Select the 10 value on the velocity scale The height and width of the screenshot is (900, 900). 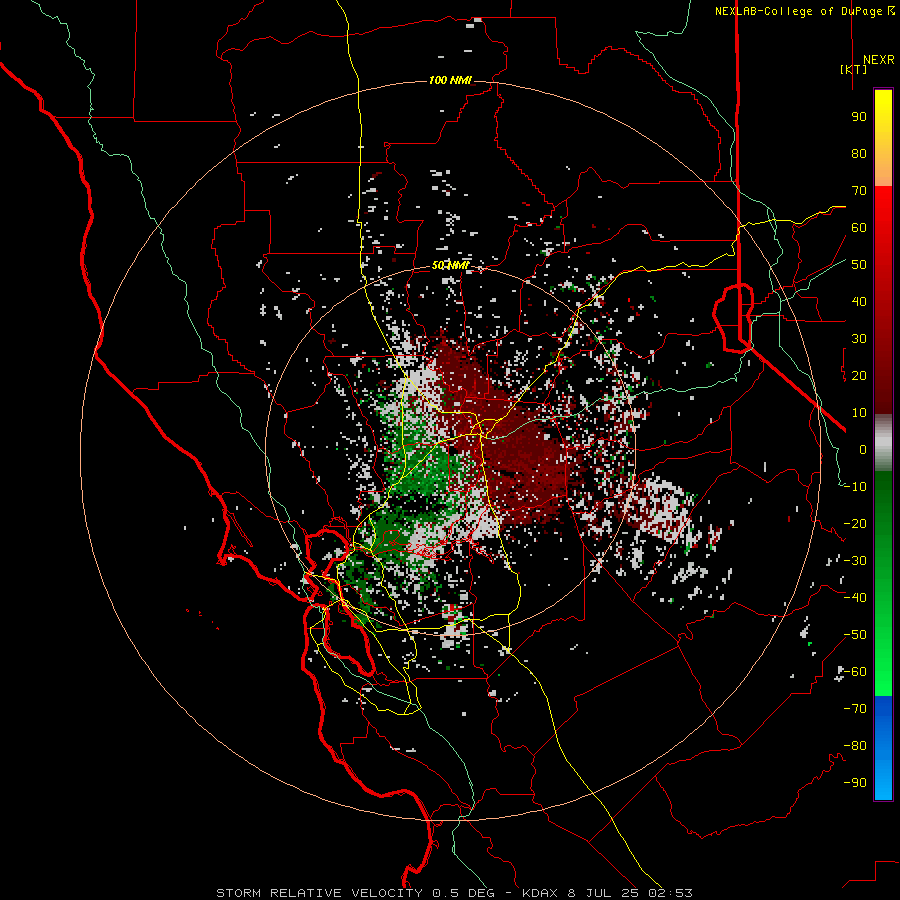pyautogui.click(x=859, y=413)
